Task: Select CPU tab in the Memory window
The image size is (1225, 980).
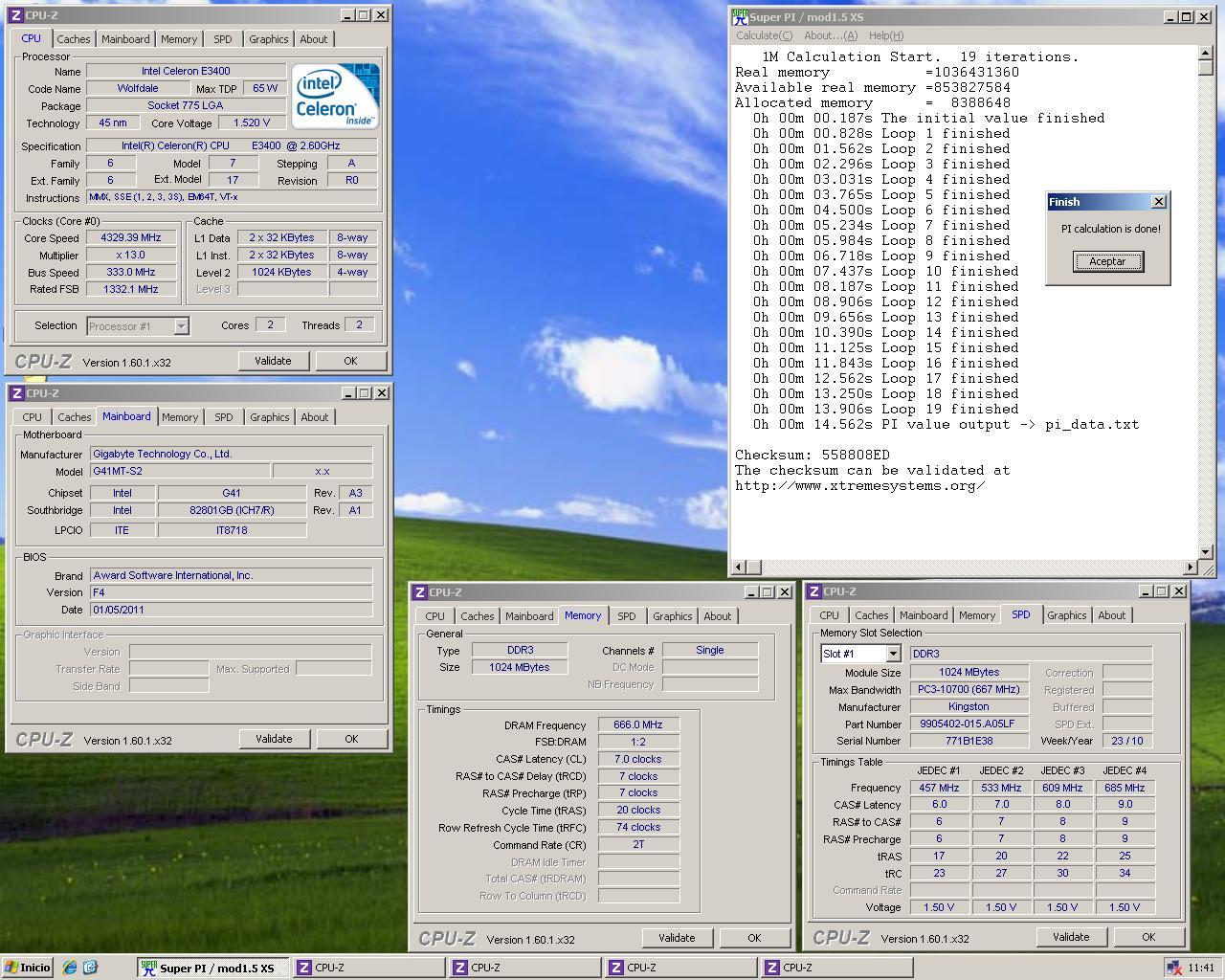Action: click(x=434, y=616)
